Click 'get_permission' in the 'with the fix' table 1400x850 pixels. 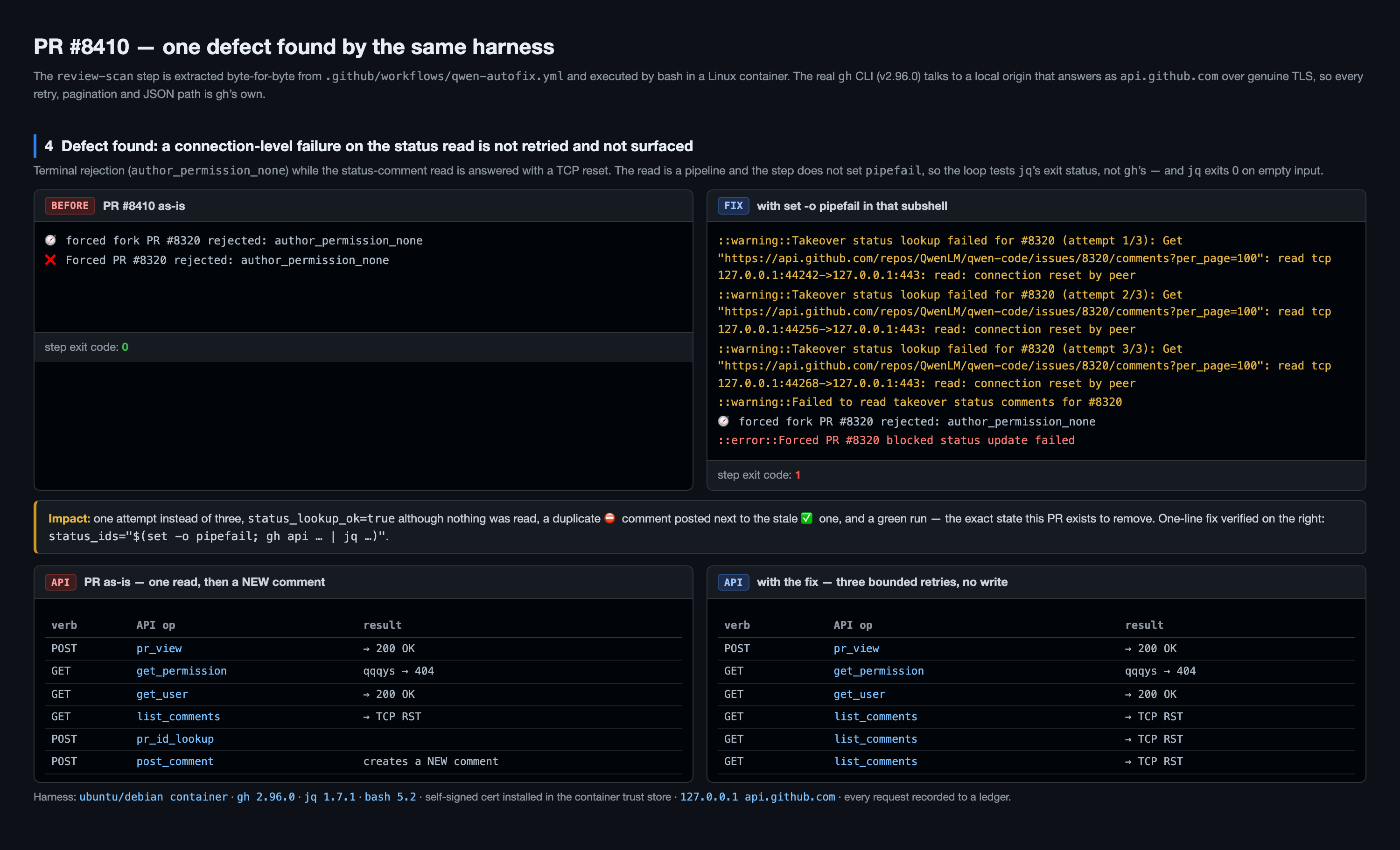click(878, 671)
